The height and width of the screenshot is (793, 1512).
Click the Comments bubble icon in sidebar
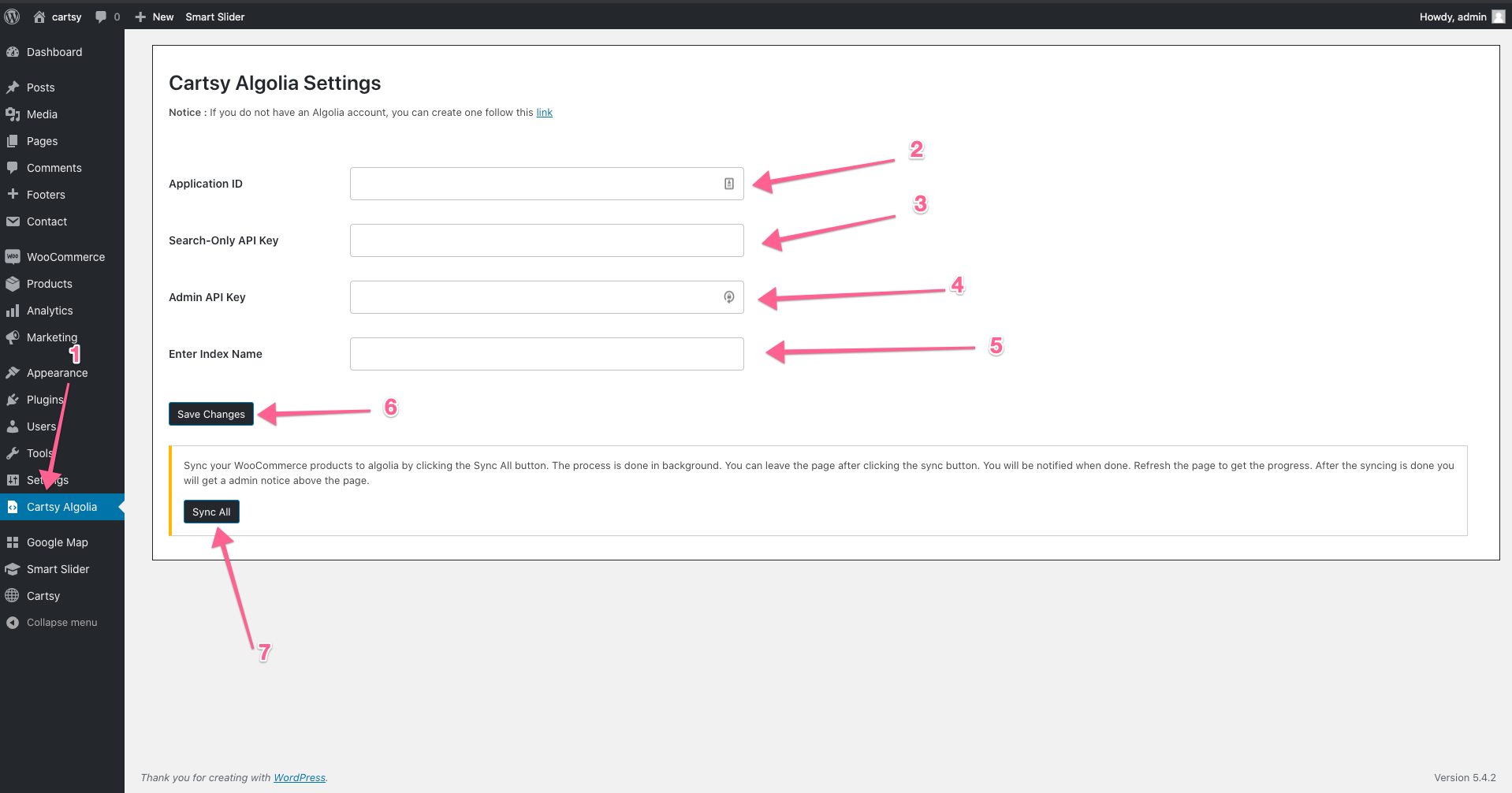[x=13, y=168]
